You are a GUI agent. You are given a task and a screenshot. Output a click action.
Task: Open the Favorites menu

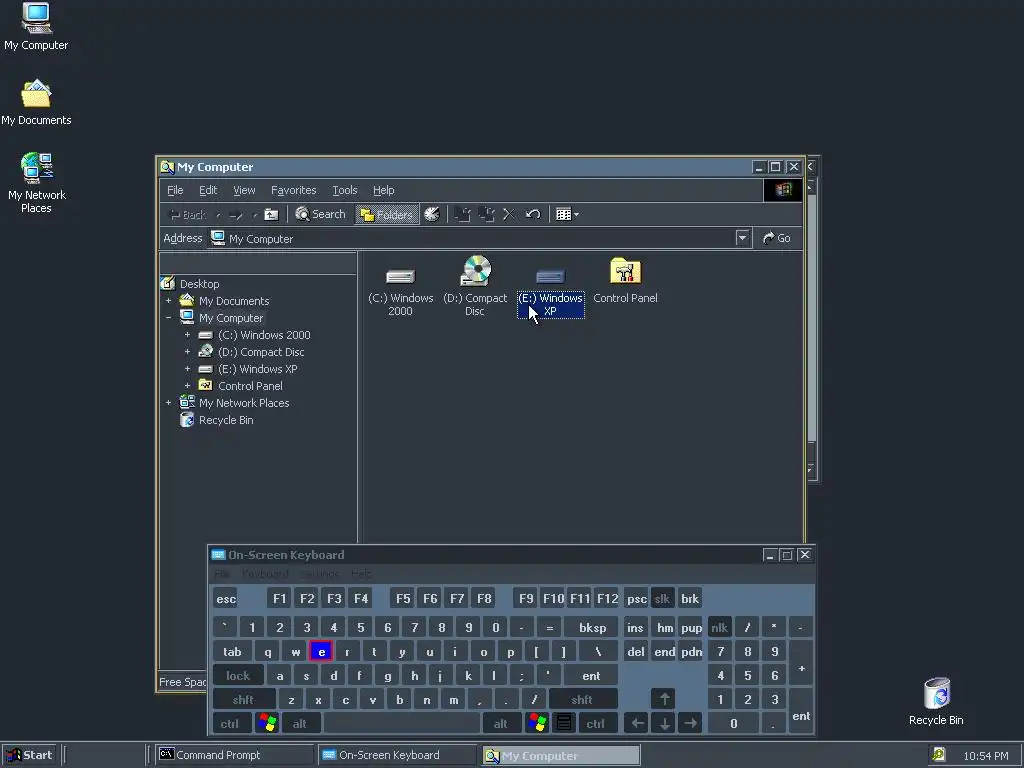click(293, 190)
